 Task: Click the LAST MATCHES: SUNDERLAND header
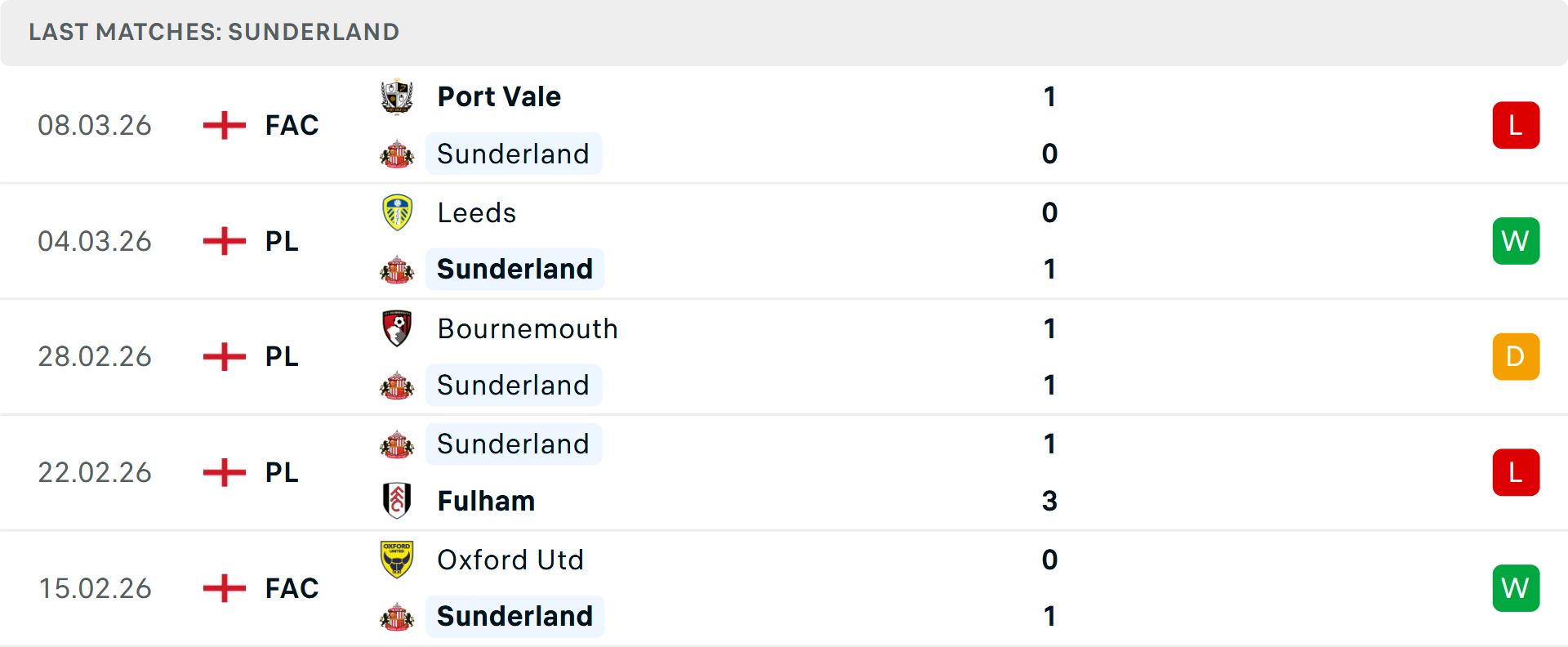(213, 32)
